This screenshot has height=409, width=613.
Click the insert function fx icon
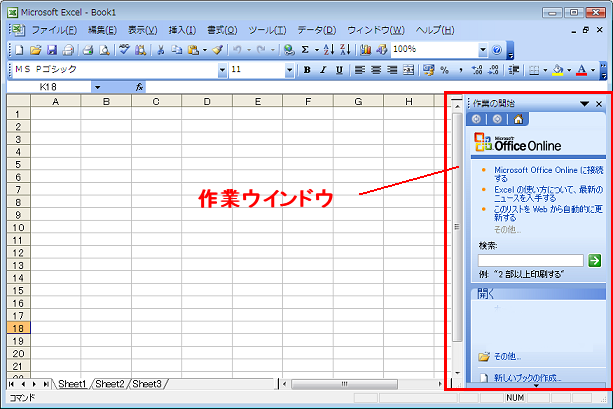click(x=139, y=87)
